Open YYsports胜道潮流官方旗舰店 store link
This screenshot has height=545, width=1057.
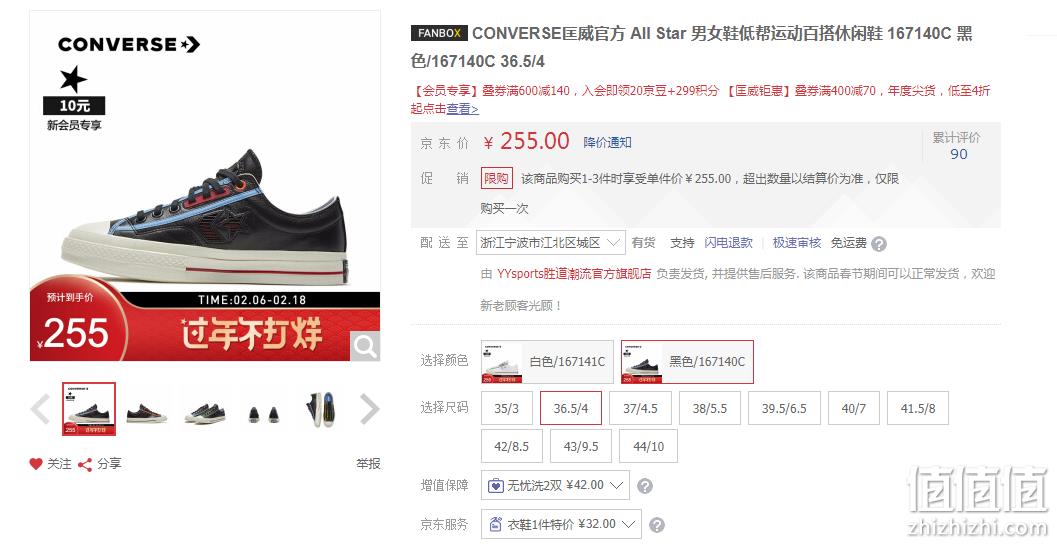point(574,274)
